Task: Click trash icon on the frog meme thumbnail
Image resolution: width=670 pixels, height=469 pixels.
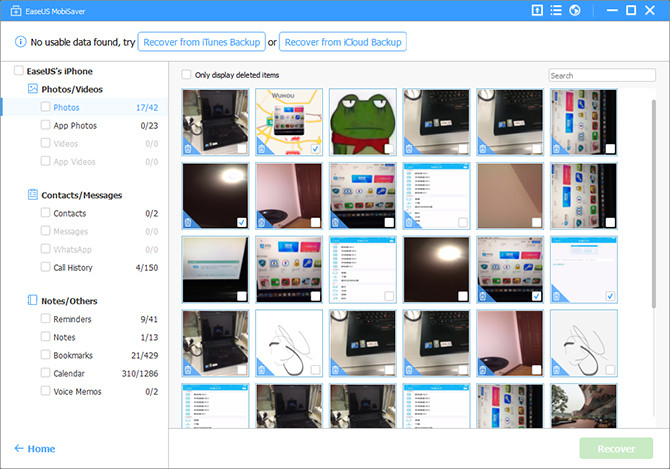Action: [x=336, y=149]
